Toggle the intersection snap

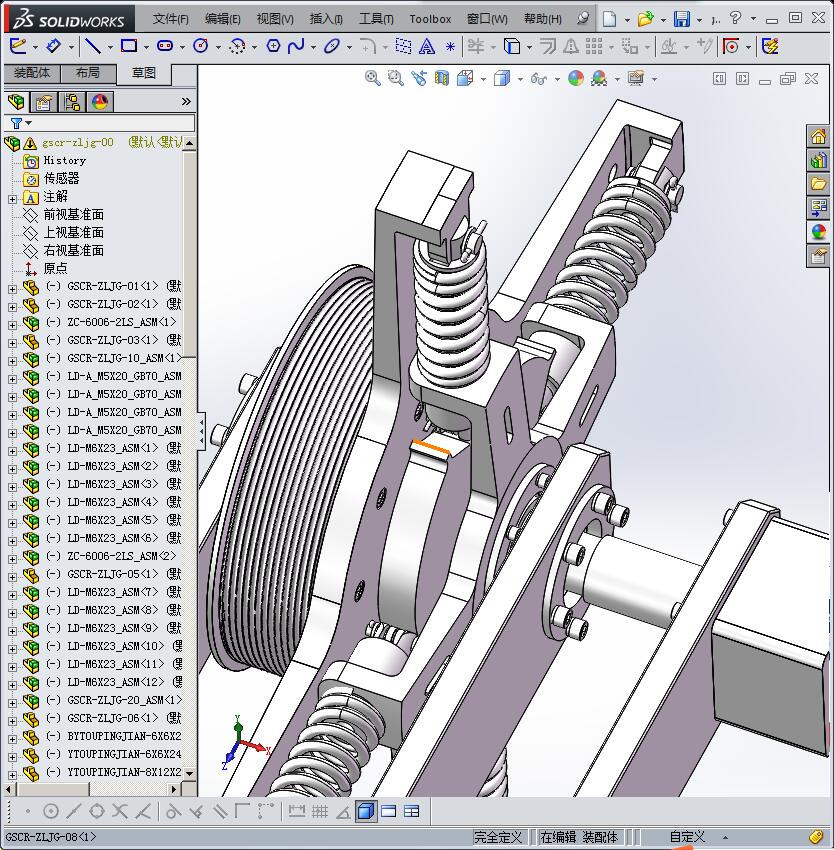(119, 812)
